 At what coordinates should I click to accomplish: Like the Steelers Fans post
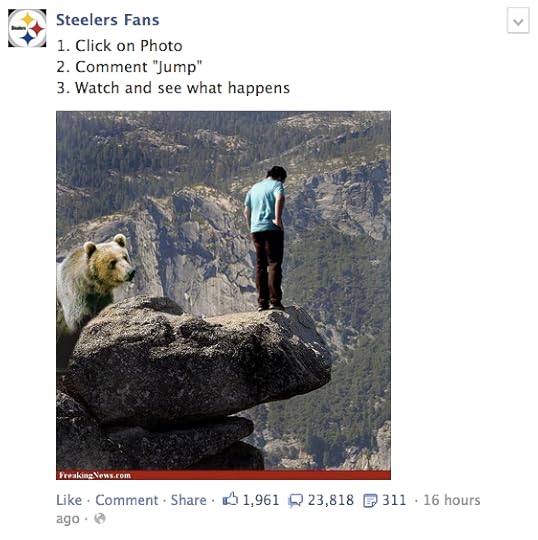click(69, 500)
